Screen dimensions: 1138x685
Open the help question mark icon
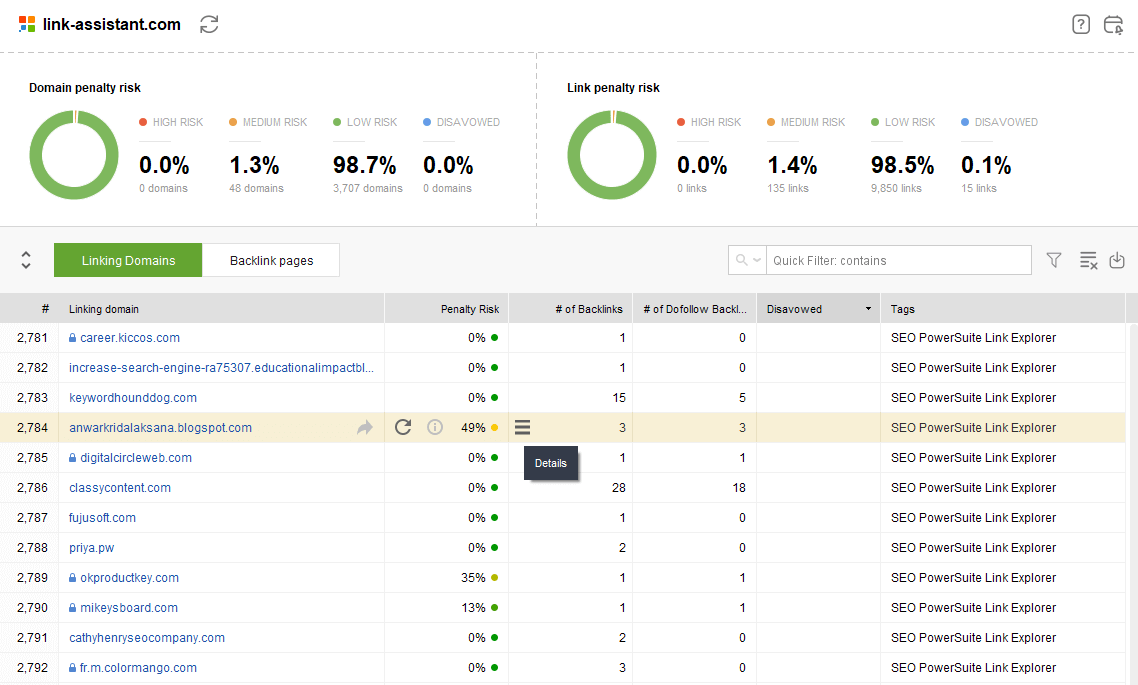point(1081,25)
